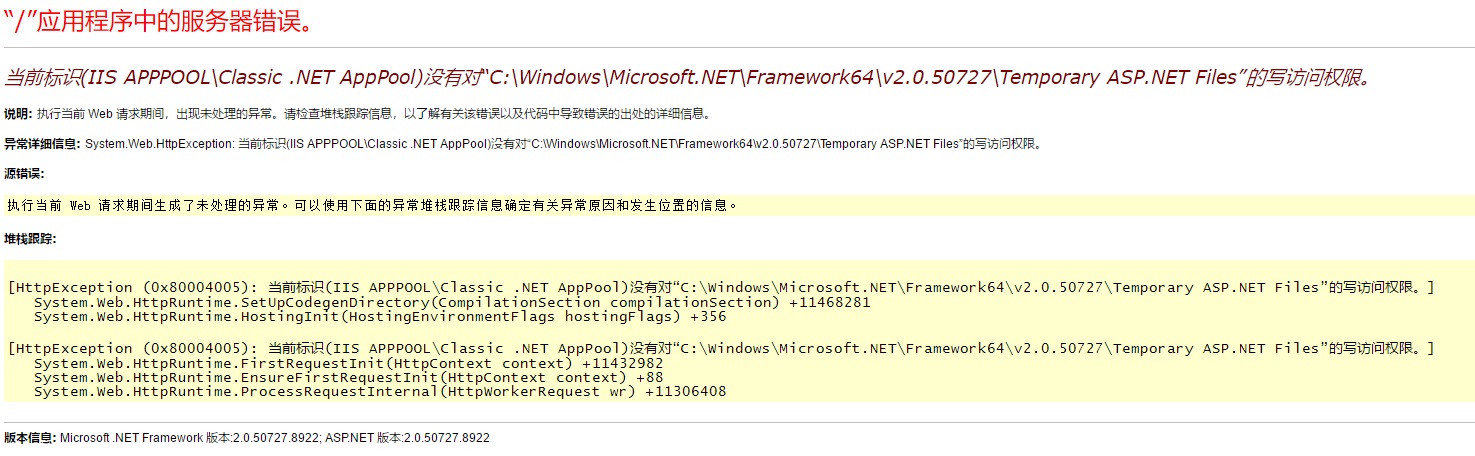Click the second HttpException (0x80004005) line
This screenshot has height=456, width=1475.
[x=721, y=348]
